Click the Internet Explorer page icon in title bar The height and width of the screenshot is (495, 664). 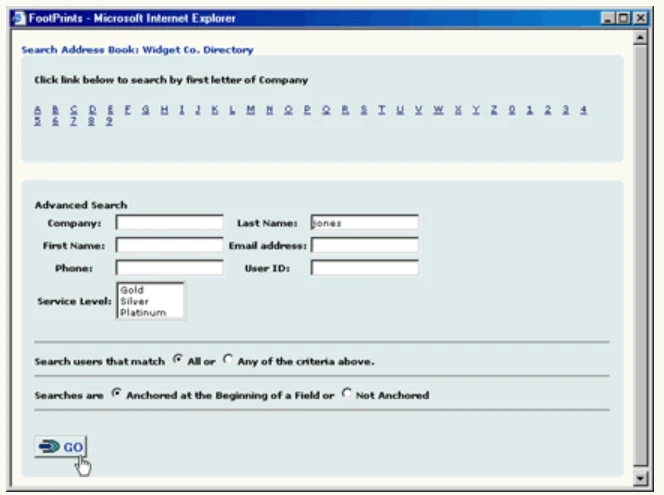coord(19,19)
